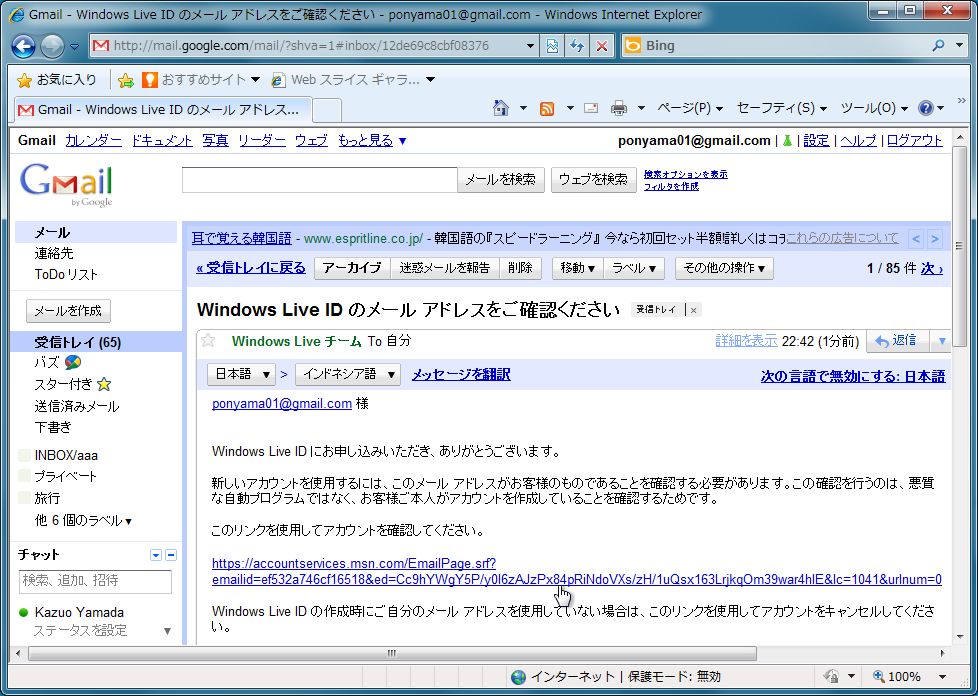This screenshot has width=978, height=696.
Task: Show next ad with right arrow
Action: coord(934,238)
